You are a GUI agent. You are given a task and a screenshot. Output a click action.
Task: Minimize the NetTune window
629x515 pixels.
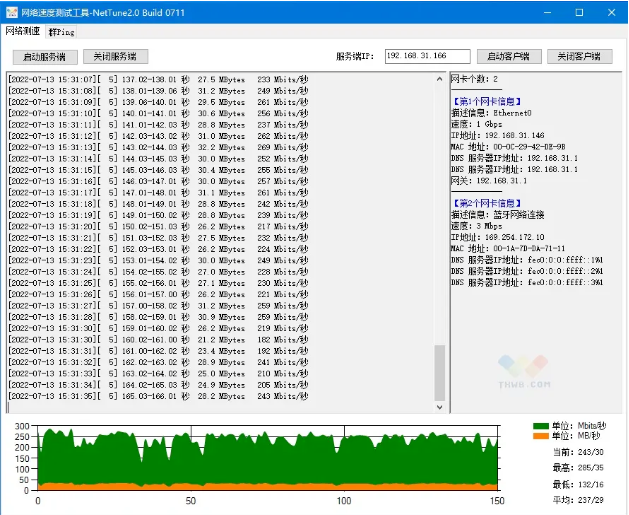[548, 12]
